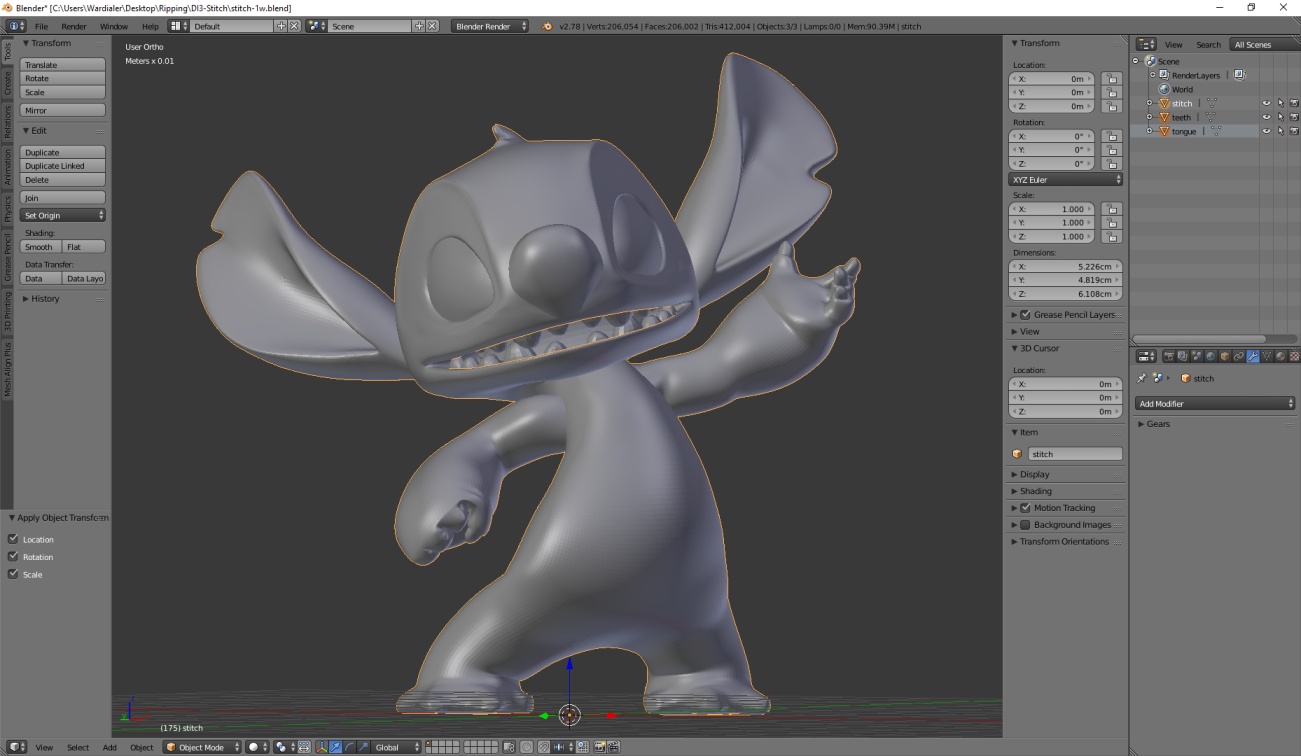Open the Global orientation dropdown
This screenshot has width=1301, height=756.
click(396, 747)
